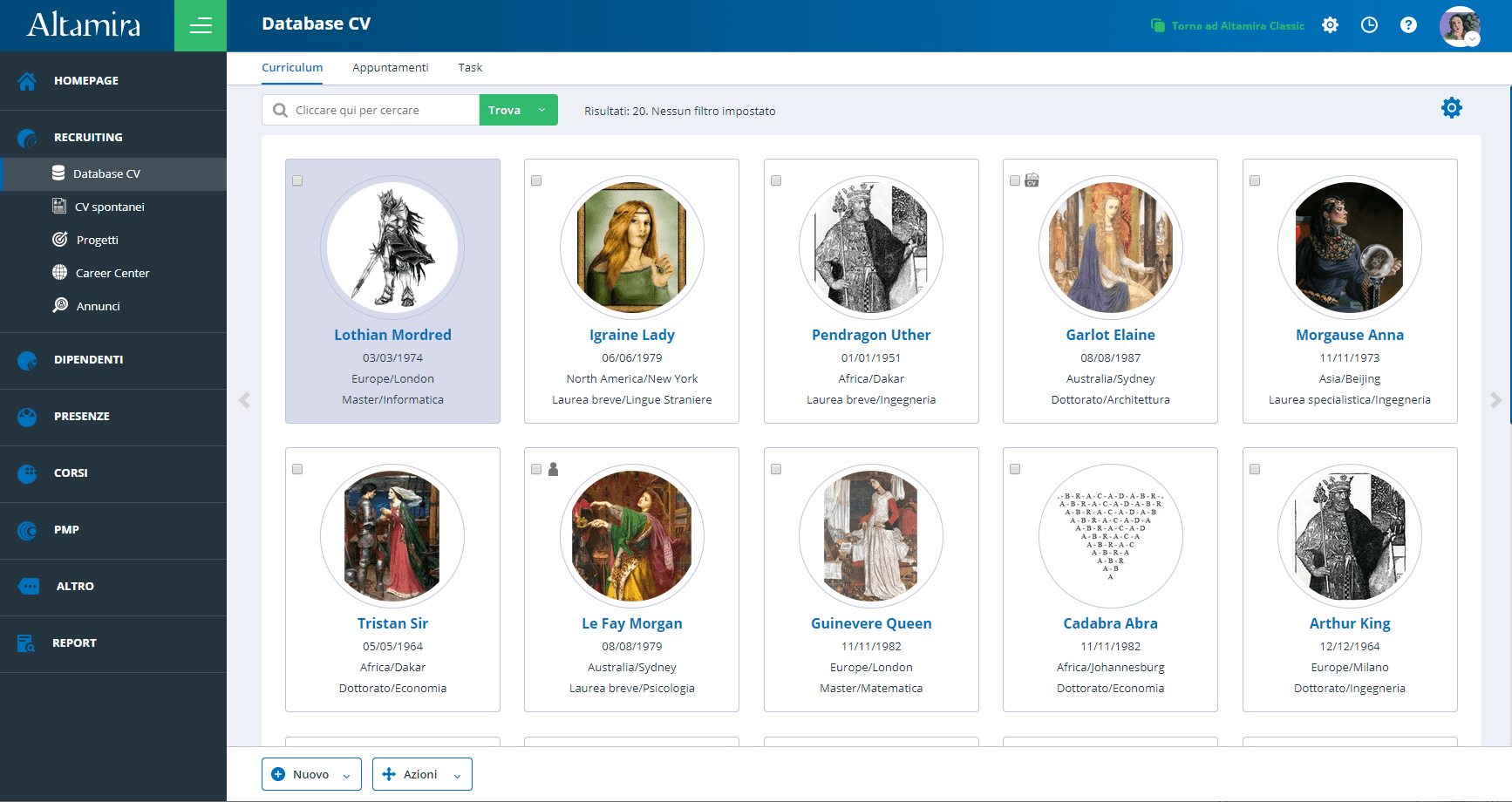This screenshot has height=802, width=1512.
Task: Switch to the Appuntamenti tab
Action: click(391, 67)
